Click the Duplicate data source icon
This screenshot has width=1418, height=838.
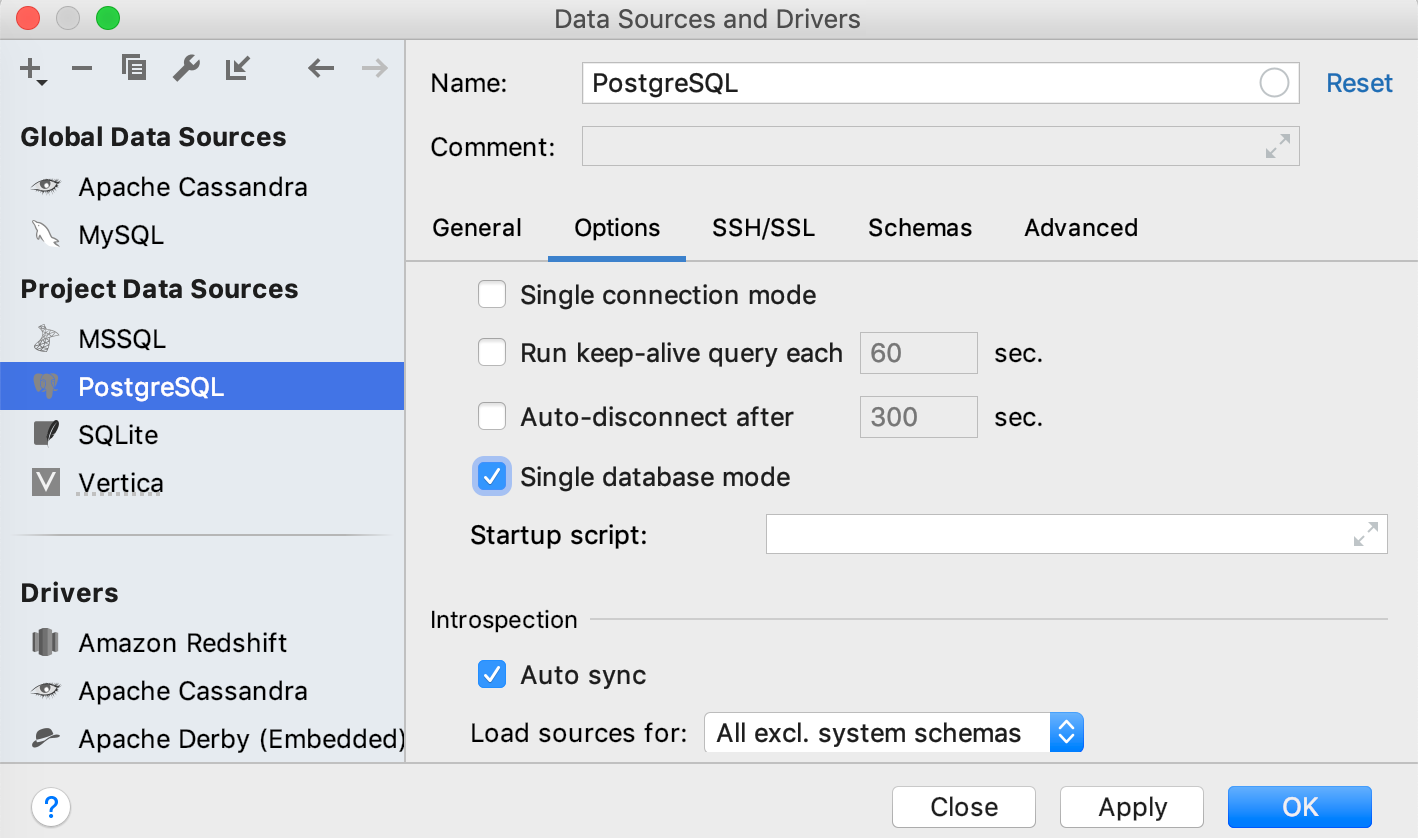(x=134, y=68)
